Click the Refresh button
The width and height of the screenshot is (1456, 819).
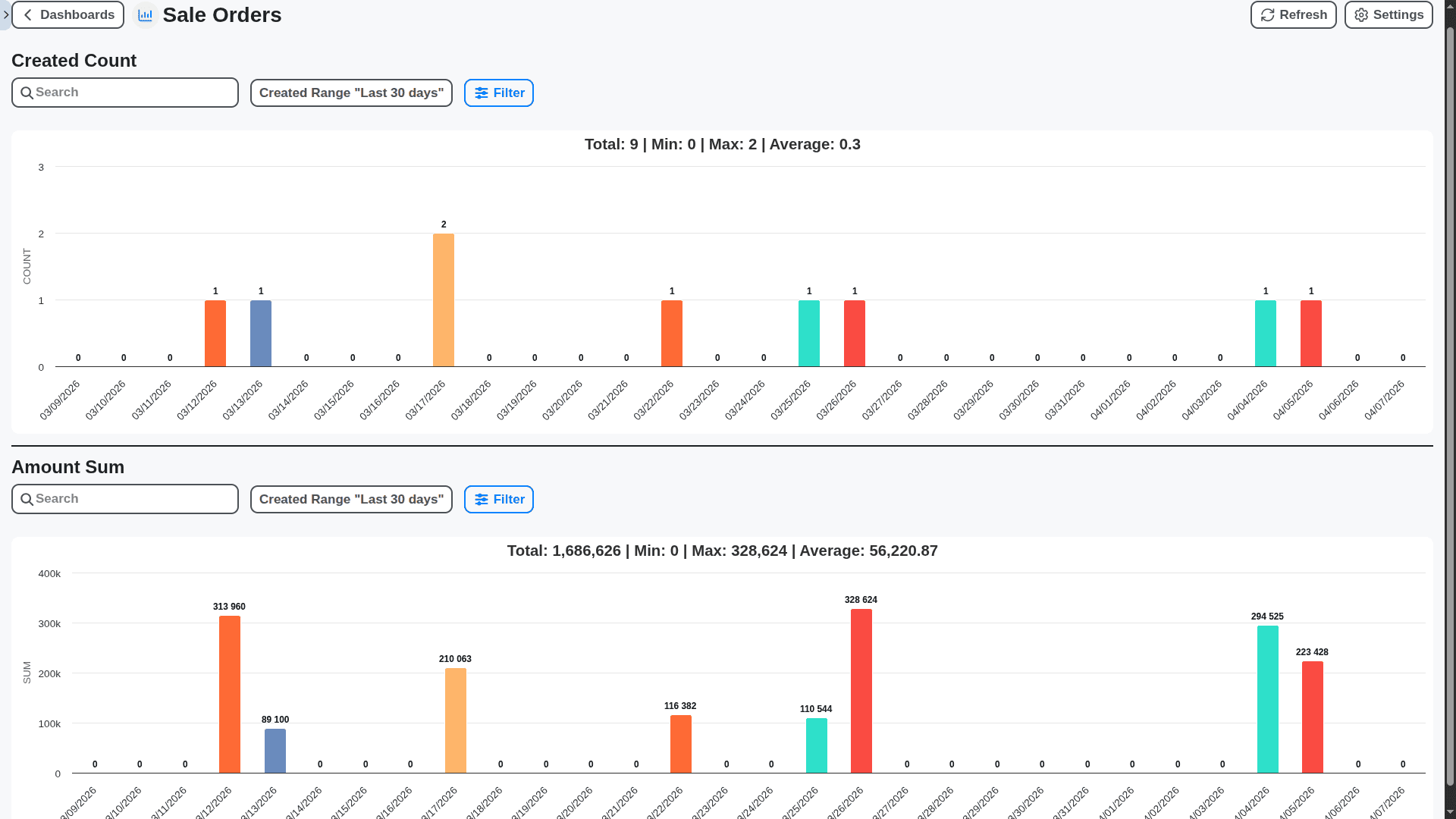click(x=1293, y=14)
